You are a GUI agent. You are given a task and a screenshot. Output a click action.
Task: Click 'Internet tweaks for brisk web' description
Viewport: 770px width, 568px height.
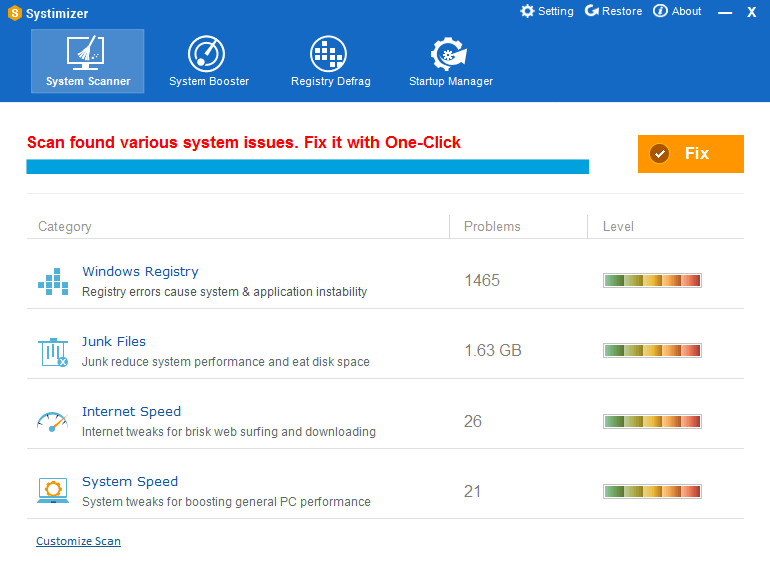(229, 432)
